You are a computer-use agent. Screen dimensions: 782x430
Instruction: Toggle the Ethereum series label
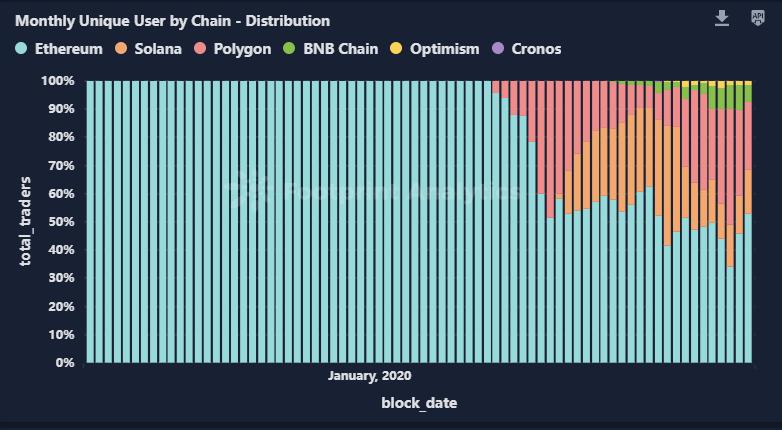[x=68, y=48]
